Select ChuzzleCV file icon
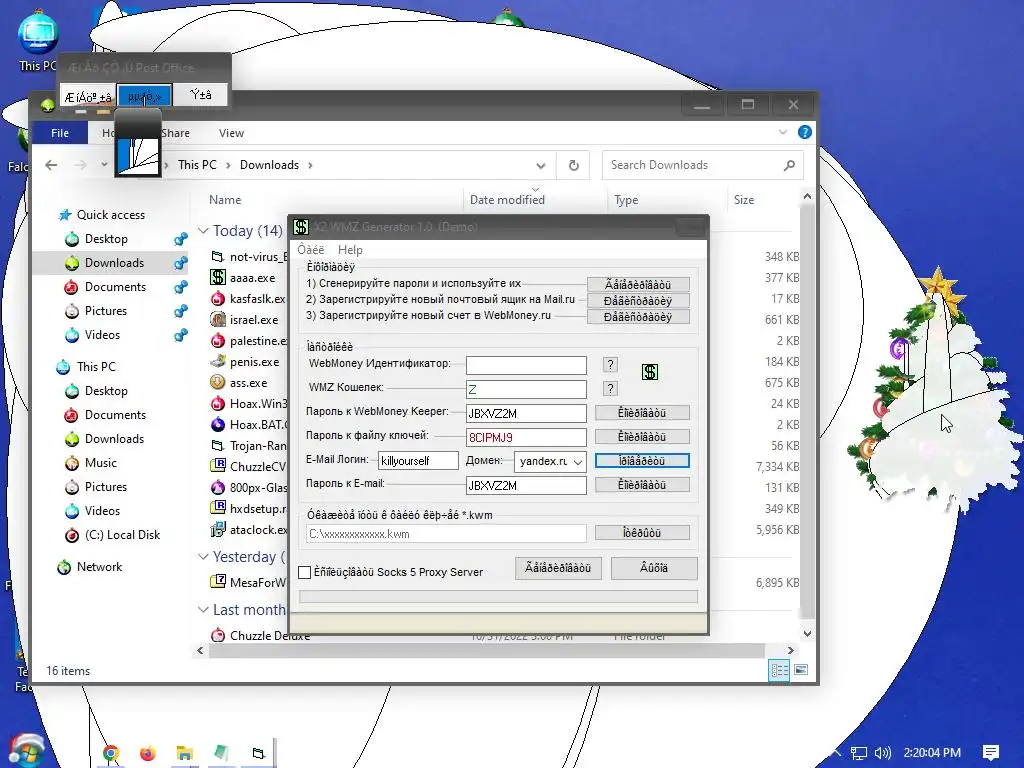1024x768 pixels. click(x=218, y=466)
